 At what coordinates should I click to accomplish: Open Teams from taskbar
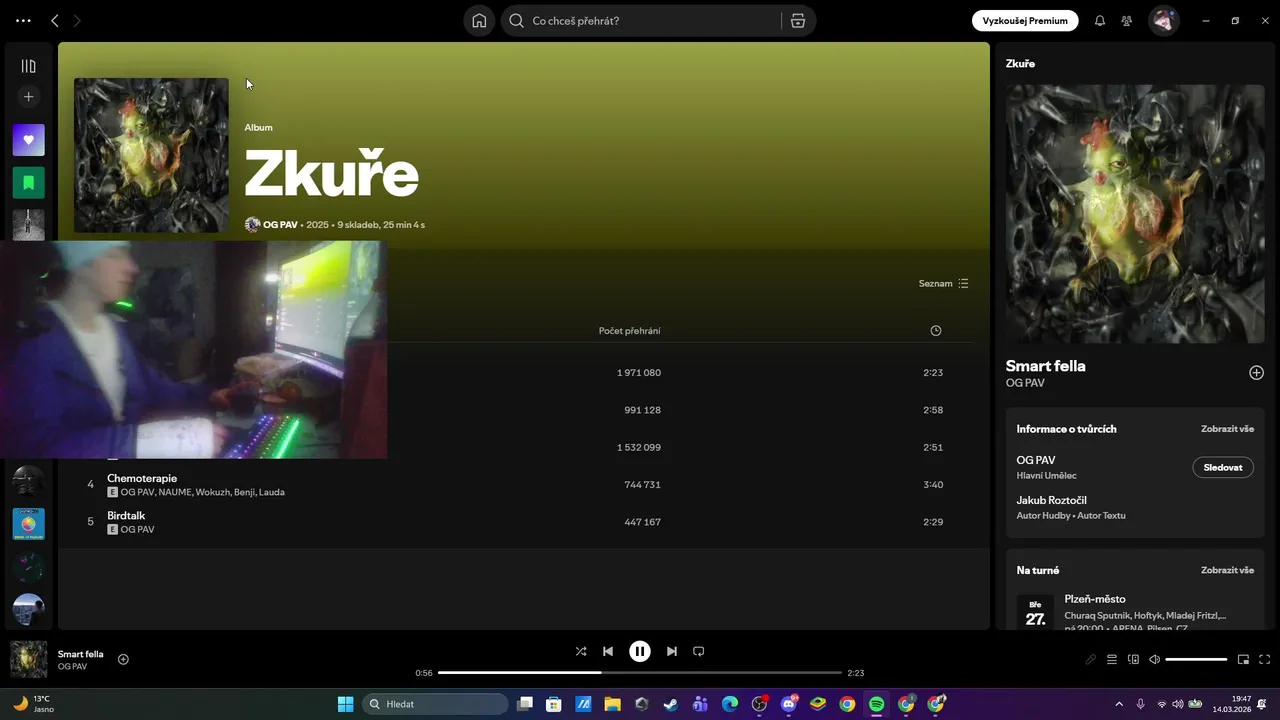click(x=700, y=704)
